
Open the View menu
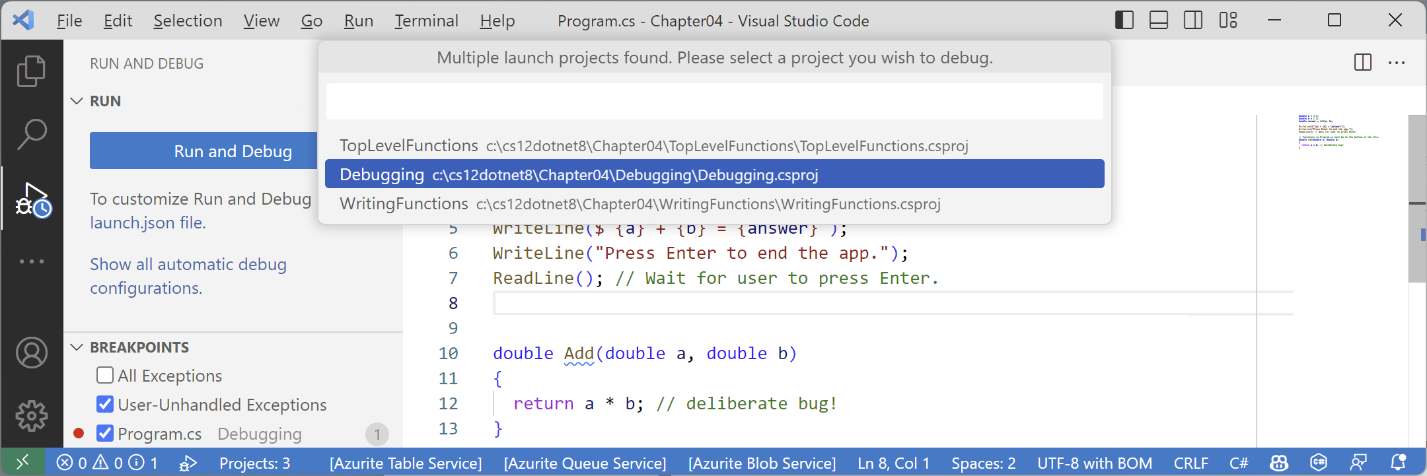[x=261, y=20]
